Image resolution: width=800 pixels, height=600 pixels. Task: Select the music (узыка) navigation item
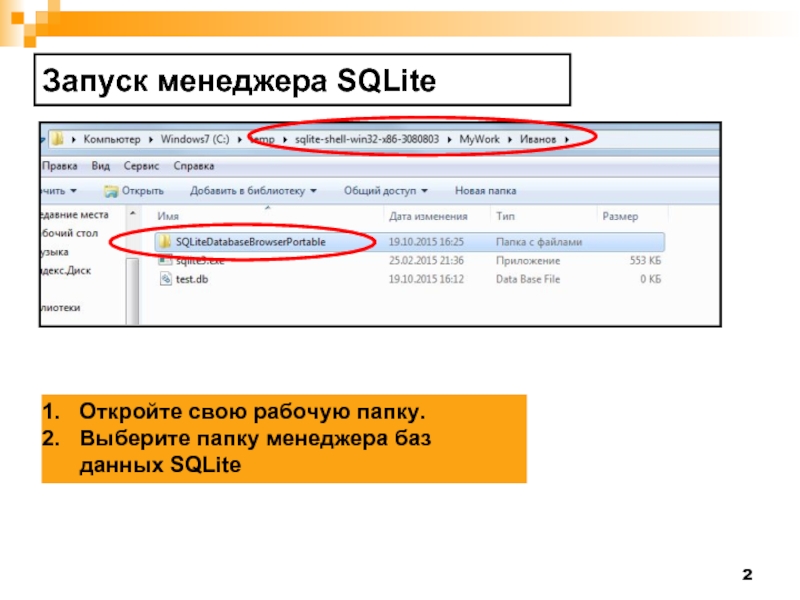pos(55,252)
